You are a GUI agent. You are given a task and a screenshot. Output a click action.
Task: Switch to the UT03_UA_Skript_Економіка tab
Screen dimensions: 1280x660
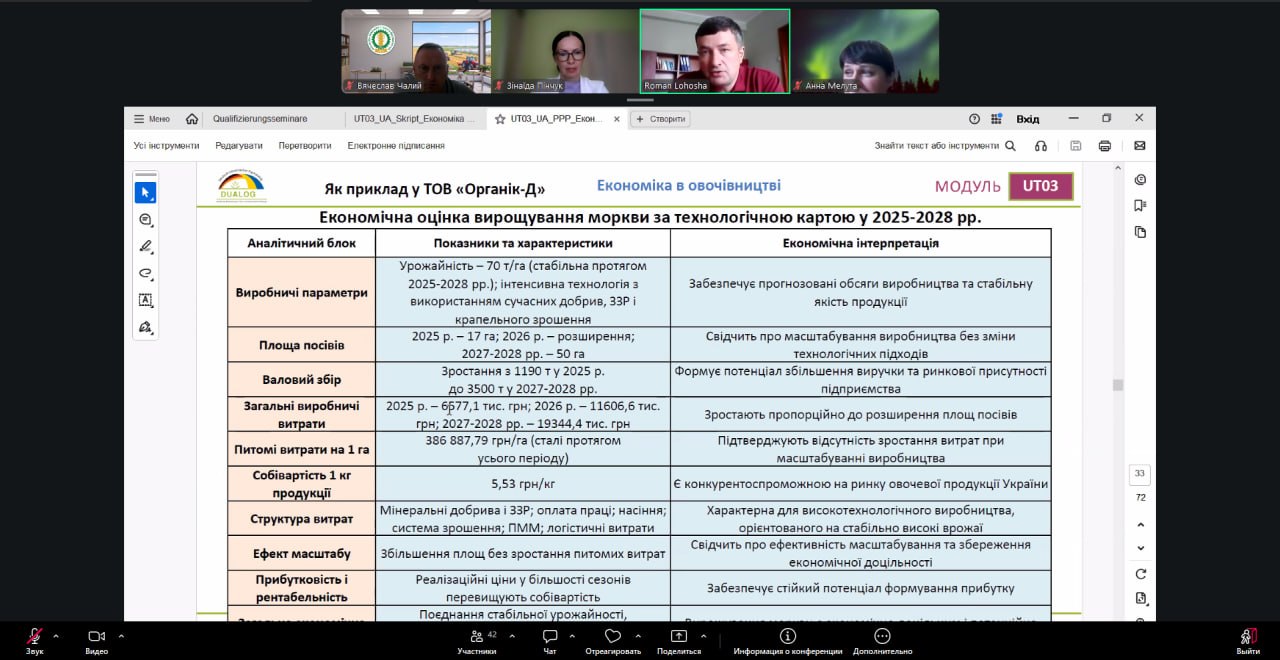(415, 119)
